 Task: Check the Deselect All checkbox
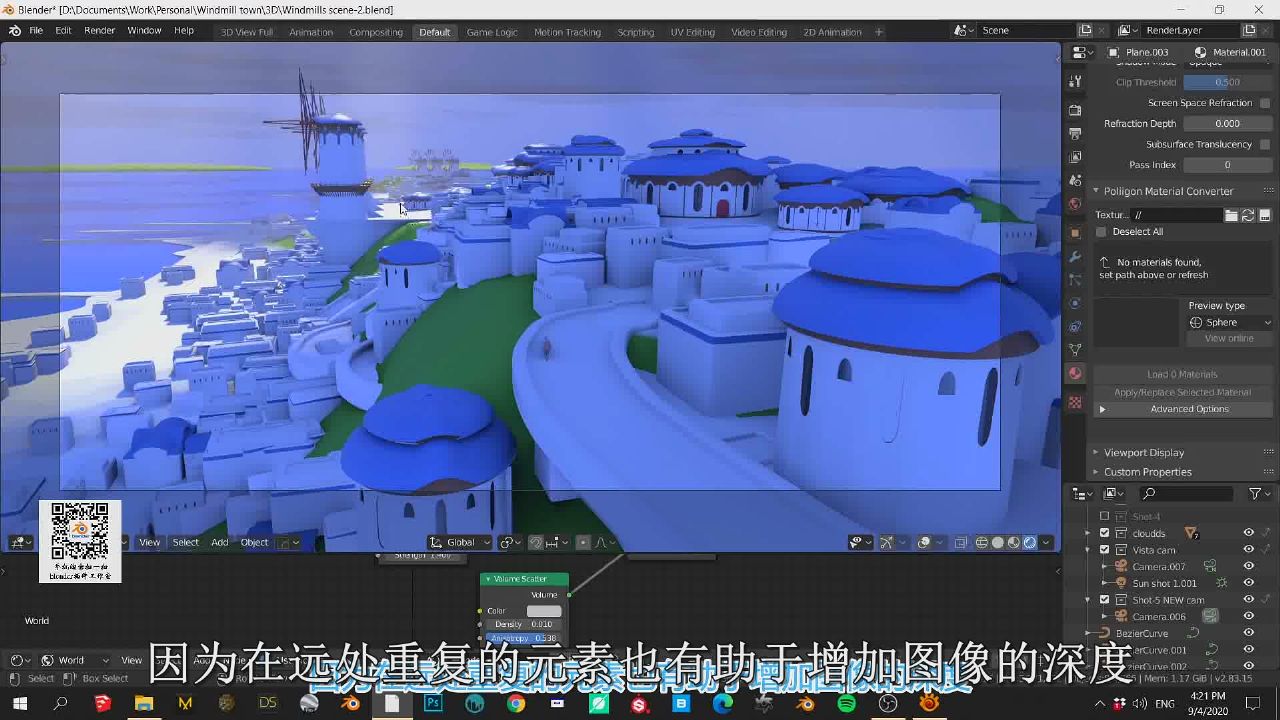(x=1101, y=232)
